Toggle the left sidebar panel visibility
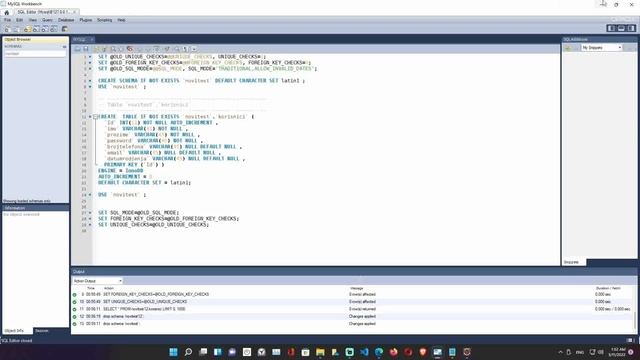 (611, 28)
